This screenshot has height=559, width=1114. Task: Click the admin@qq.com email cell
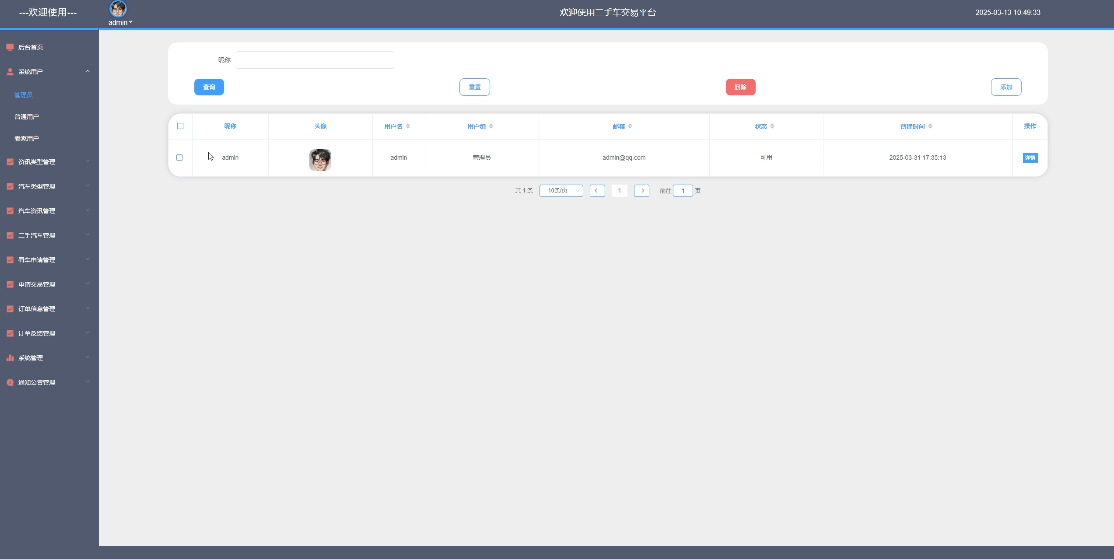click(x=624, y=158)
